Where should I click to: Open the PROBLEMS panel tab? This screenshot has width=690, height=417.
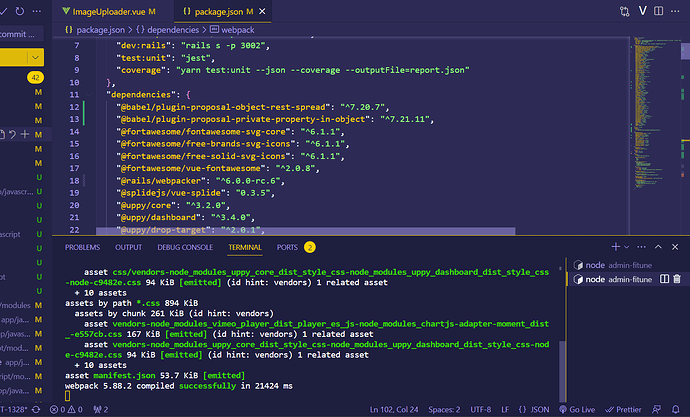tap(82, 247)
